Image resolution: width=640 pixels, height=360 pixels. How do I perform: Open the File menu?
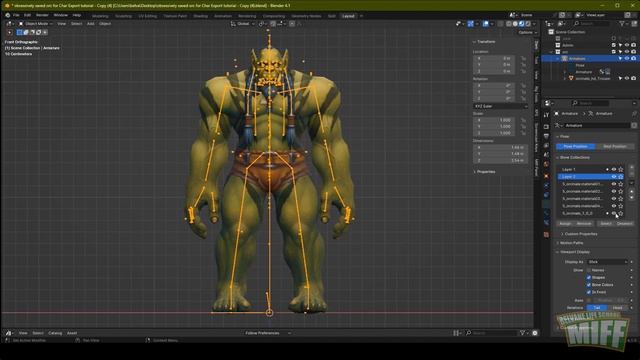click(16, 16)
